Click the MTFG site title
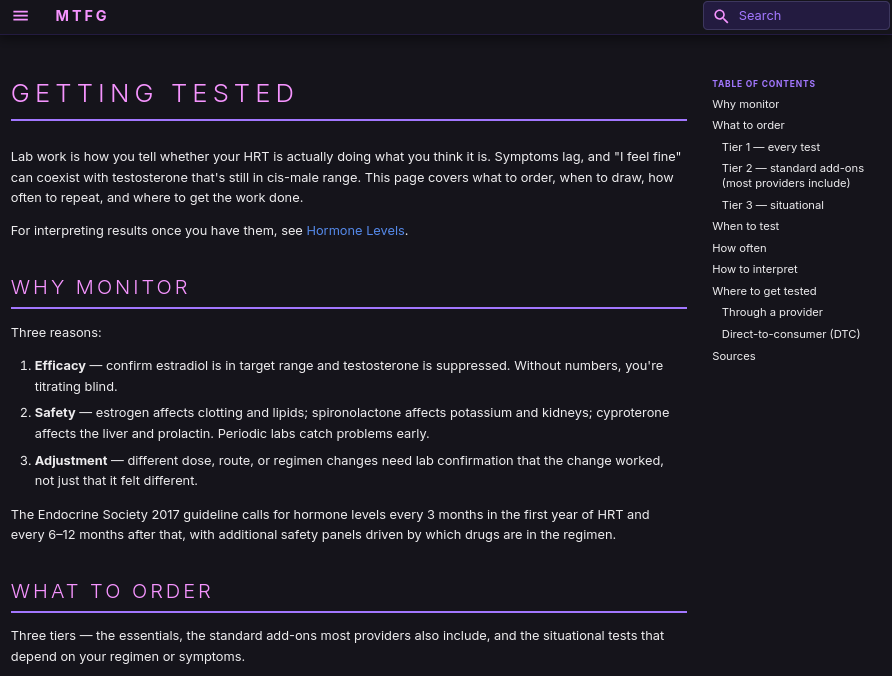Screen dimensions: 892x676 (x=82, y=16)
